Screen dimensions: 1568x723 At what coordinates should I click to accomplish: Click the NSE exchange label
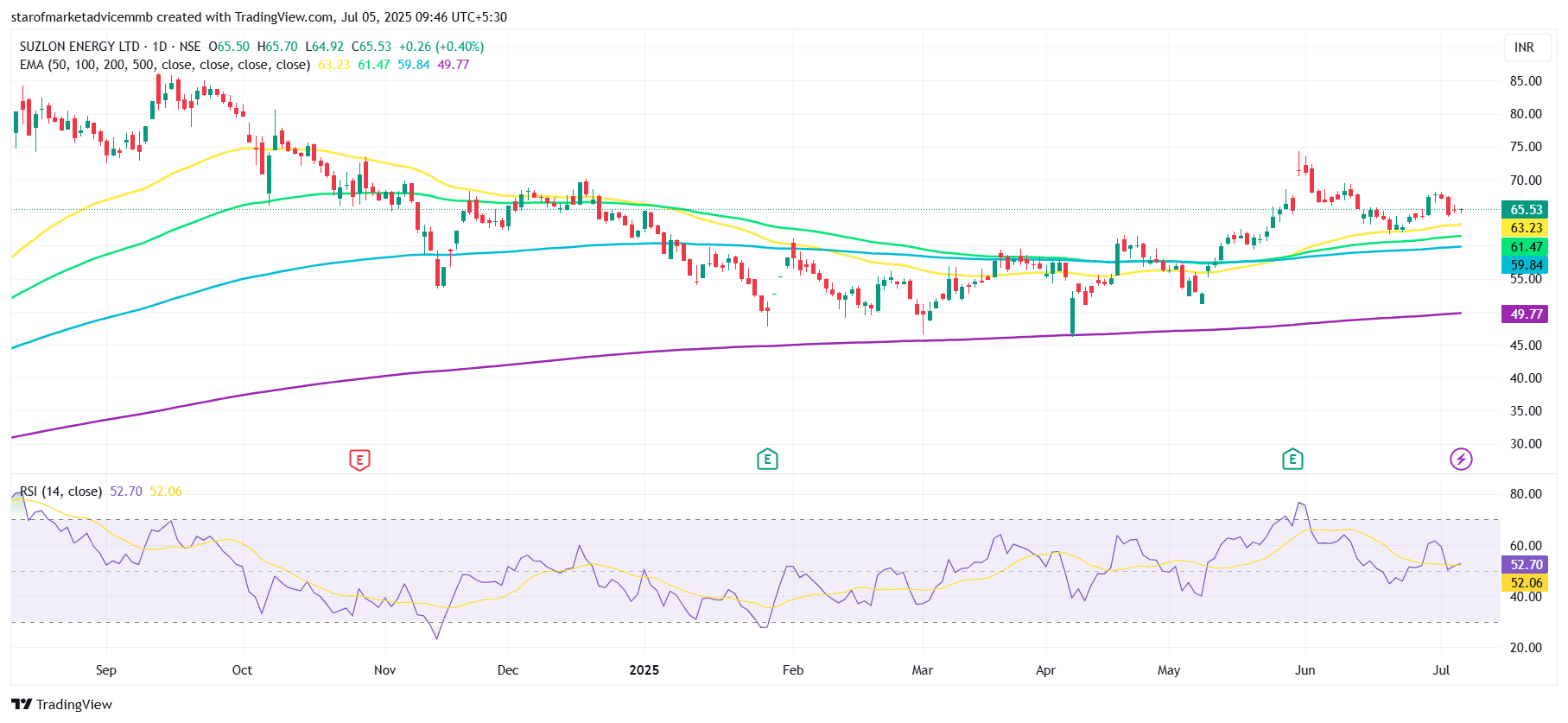point(190,47)
